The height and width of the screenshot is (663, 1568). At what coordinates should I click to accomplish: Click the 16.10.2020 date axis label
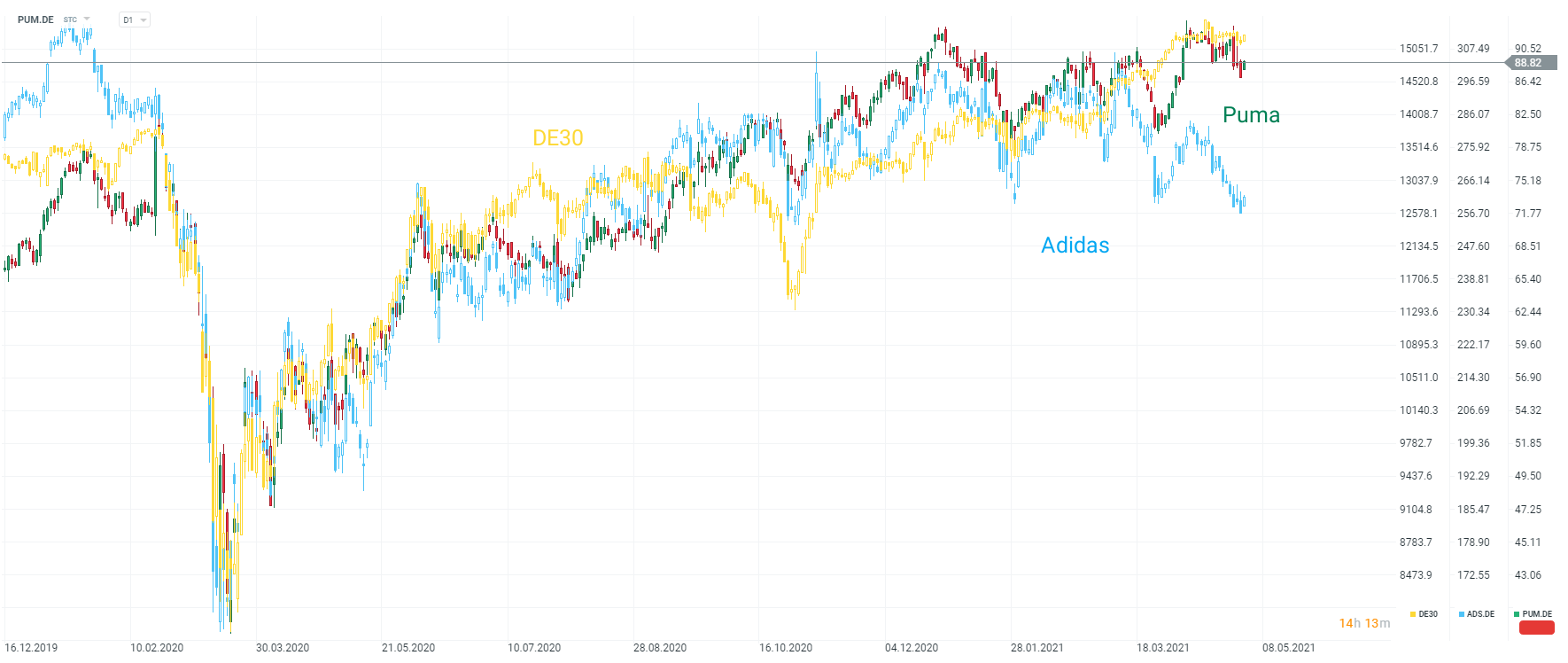pos(786,648)
